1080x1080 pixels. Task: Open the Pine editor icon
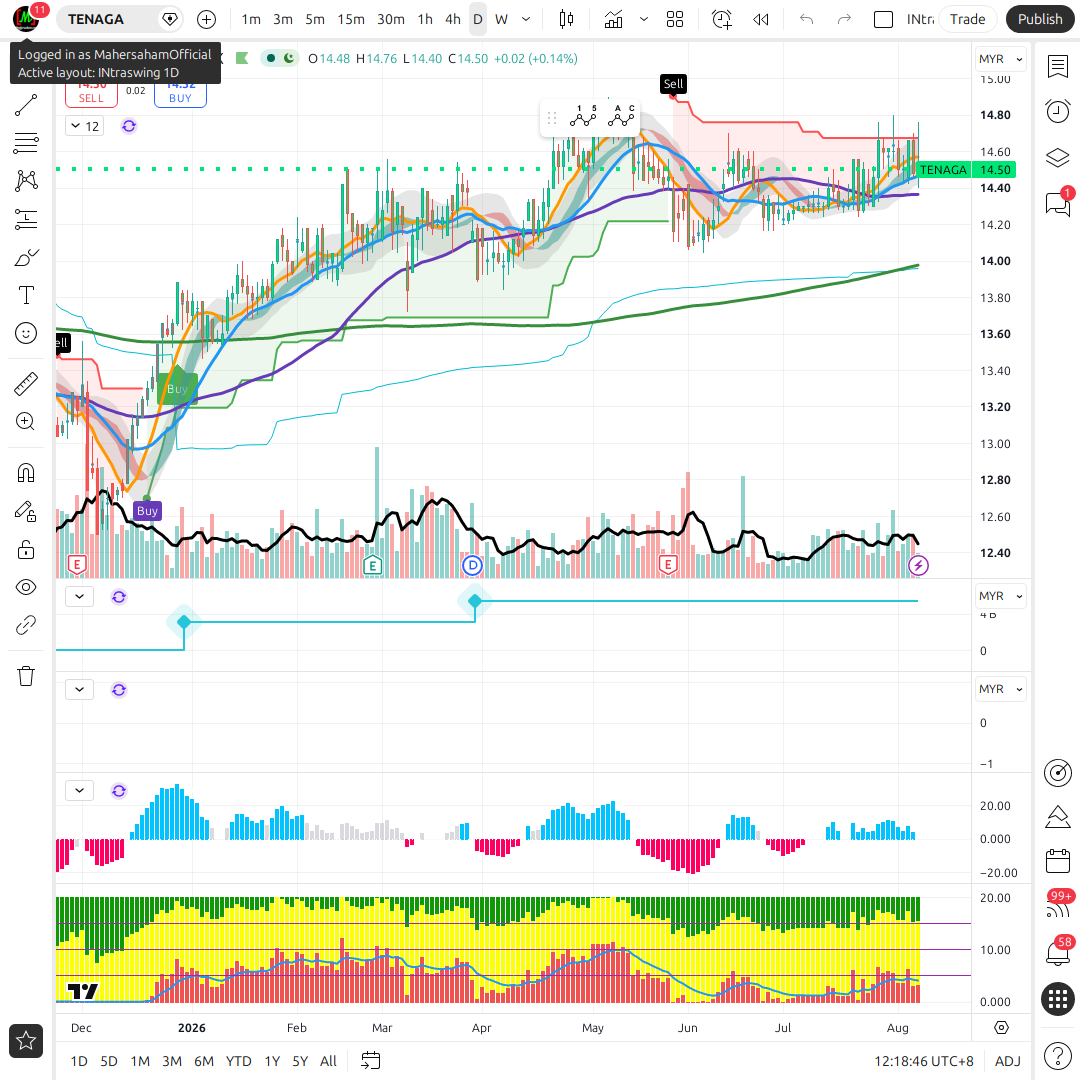(1058, 817)
